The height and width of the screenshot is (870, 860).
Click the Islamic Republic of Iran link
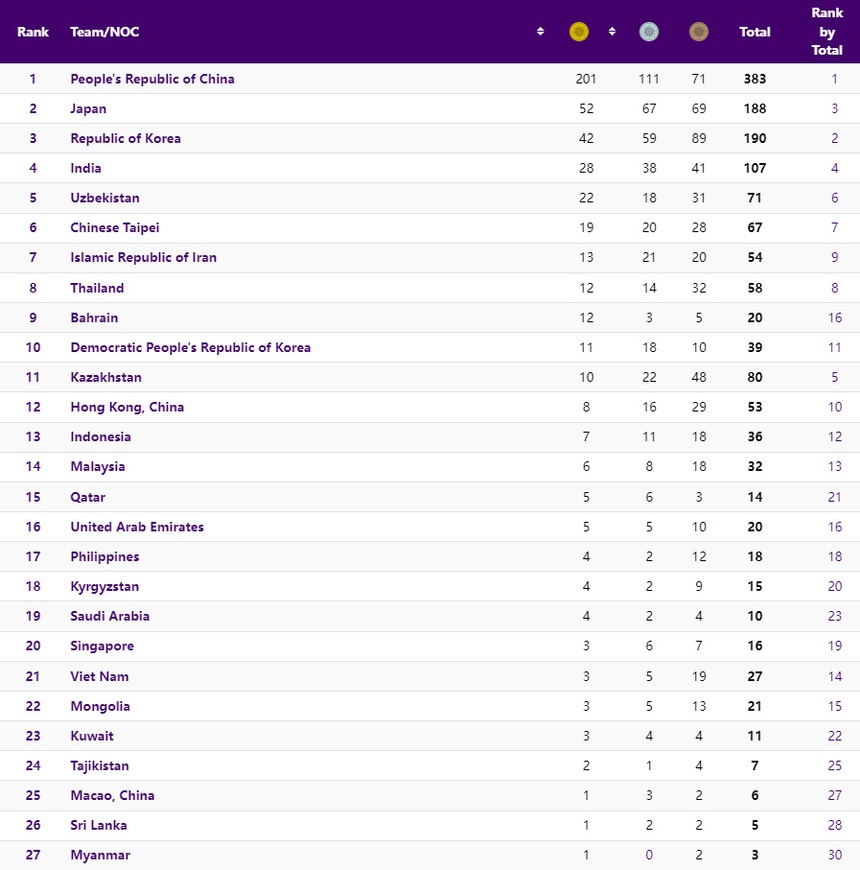click(x=143, y=258)
